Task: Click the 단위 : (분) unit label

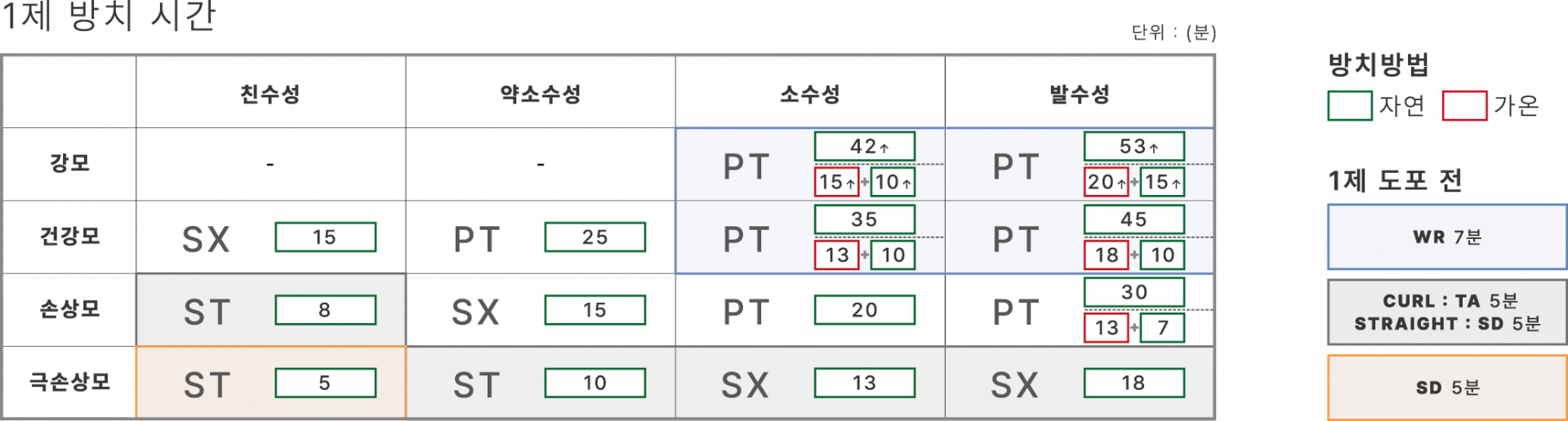Action: (x=1173, y=33)
